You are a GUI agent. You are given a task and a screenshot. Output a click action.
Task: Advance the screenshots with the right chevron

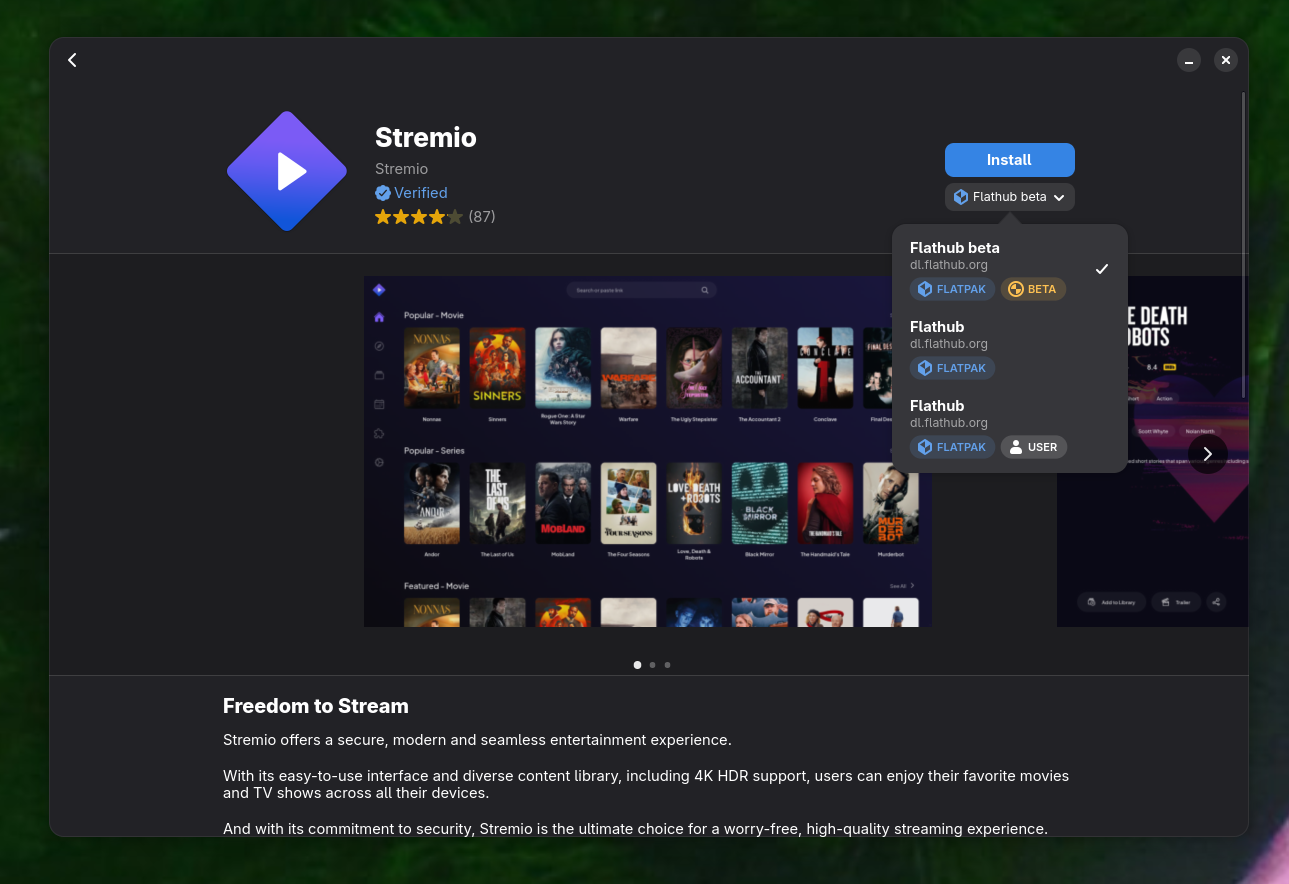point(1207,453)
